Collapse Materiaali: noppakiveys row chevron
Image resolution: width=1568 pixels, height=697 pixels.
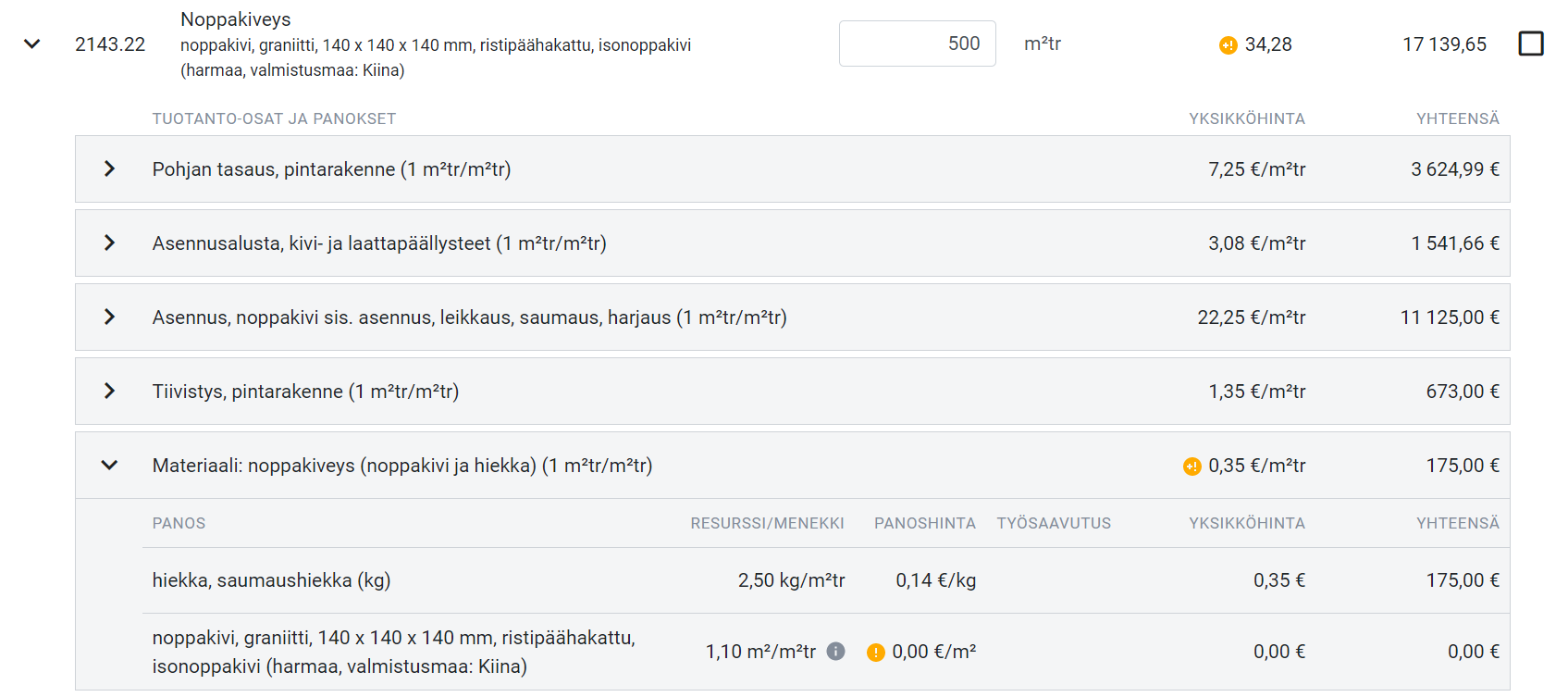[x=109, y=465]
